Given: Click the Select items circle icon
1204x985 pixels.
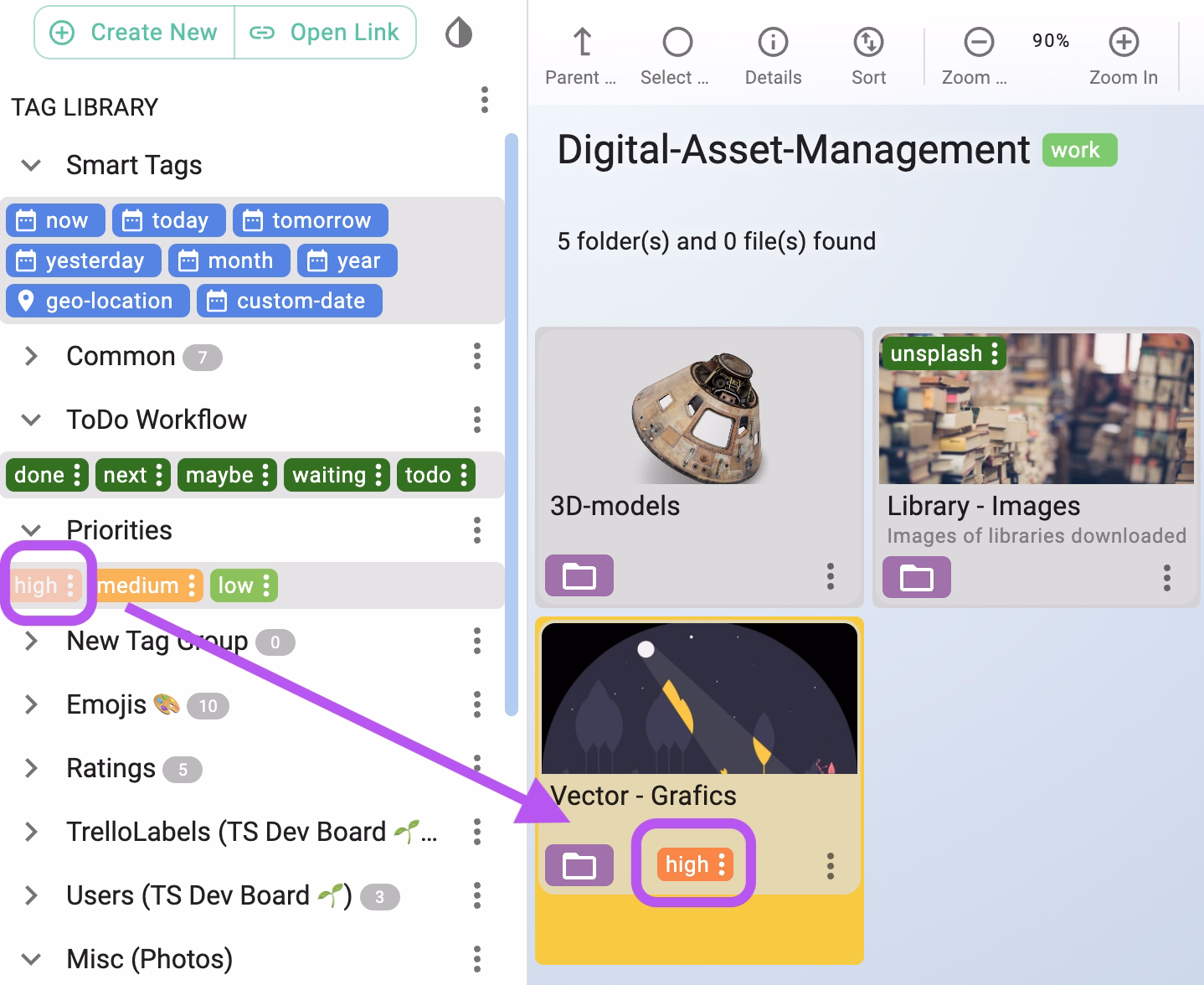Looking at the screenshot, I should point(676,40).
